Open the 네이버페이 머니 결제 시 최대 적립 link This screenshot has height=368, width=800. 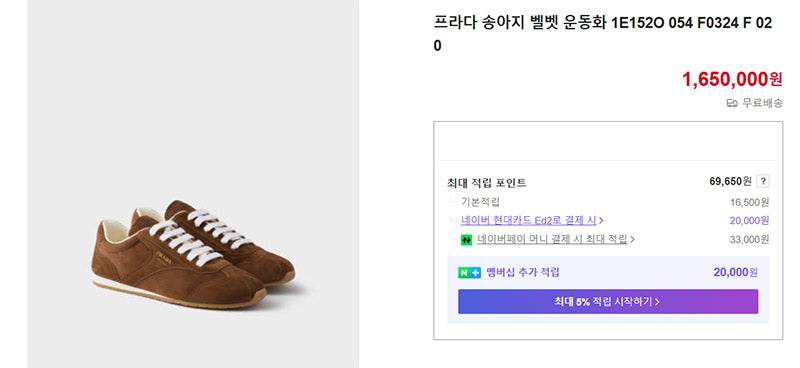[552, 239]
